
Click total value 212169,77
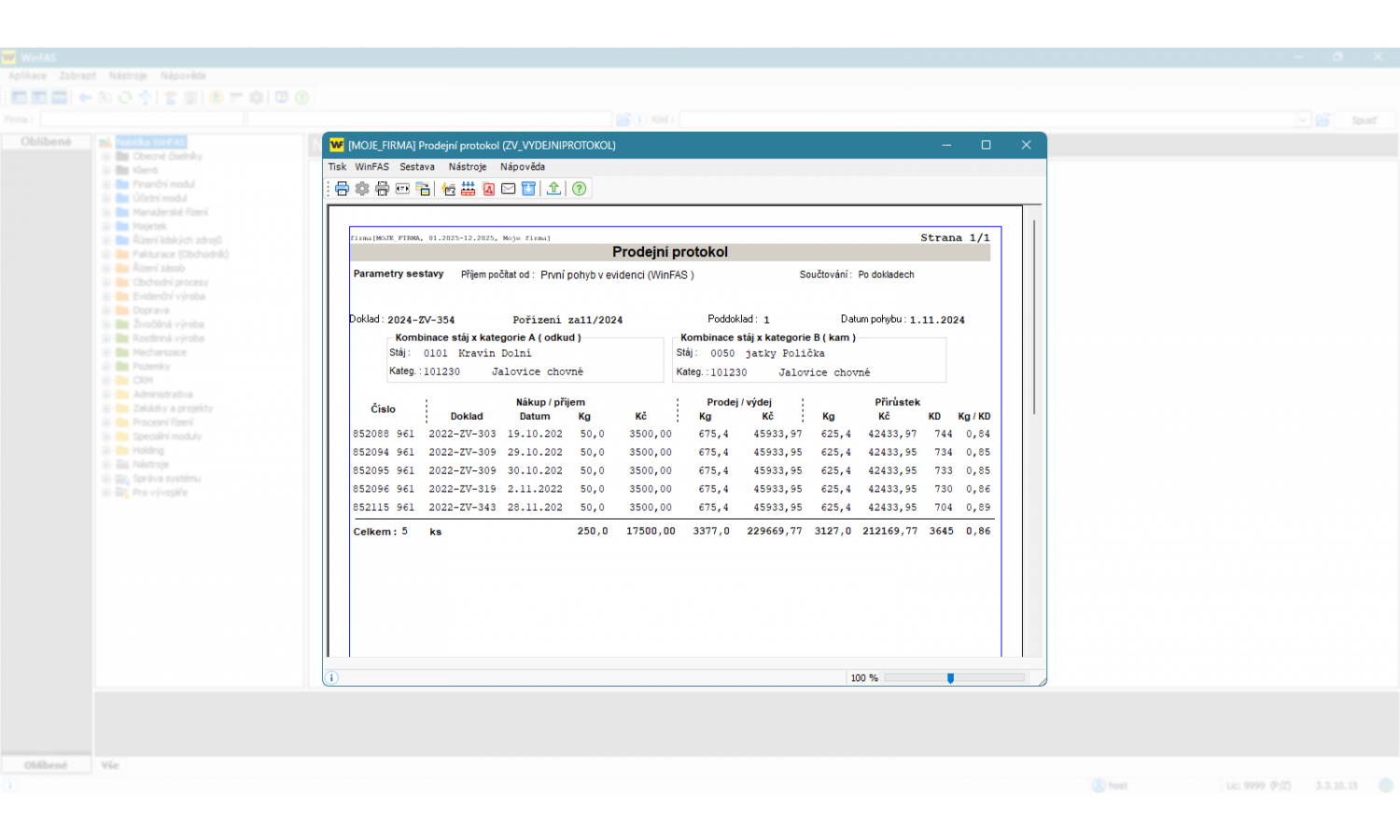[889, 531]
